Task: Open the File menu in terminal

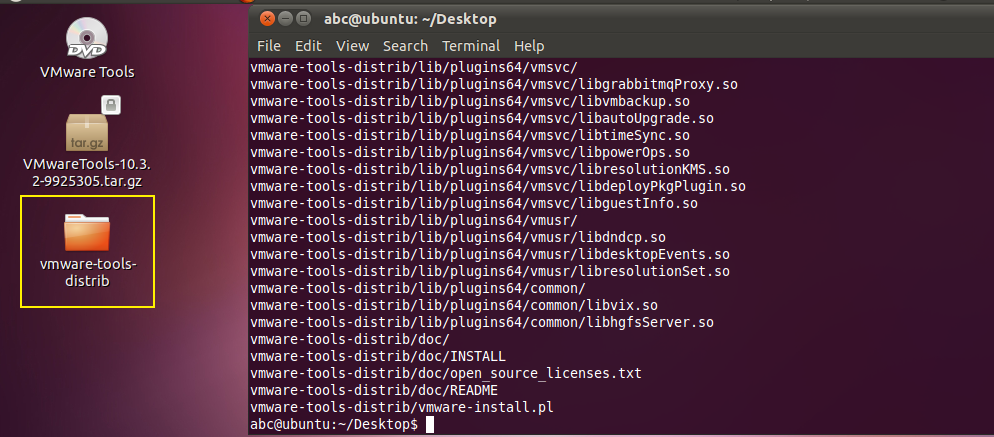Action: click(x=269, y=46)
